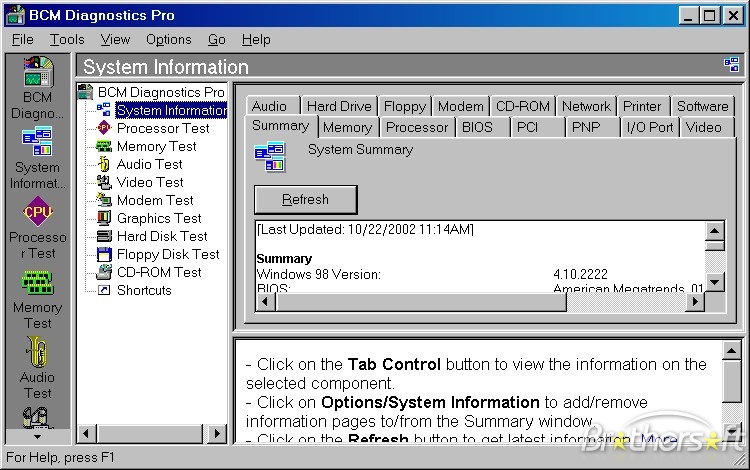Viewport: 750px width, 470px height.
Task: Click the BCM Diagnostics Pro tree root icon
Action: [85, 92]
